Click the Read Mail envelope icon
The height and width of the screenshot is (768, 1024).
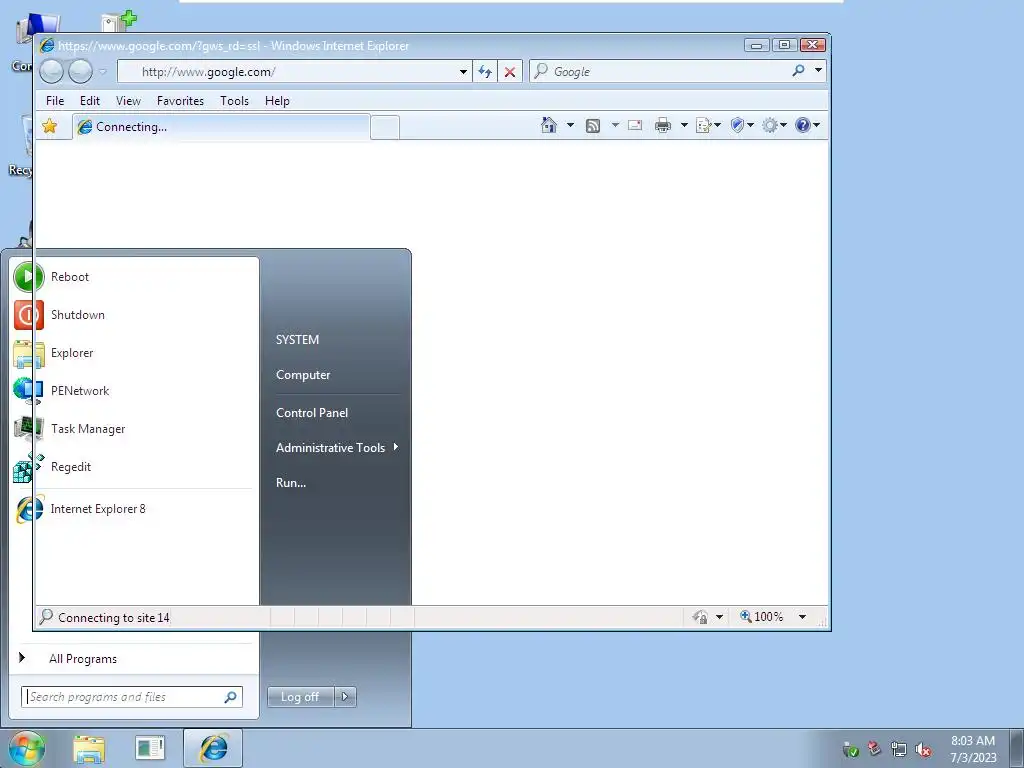coord(635,125)
